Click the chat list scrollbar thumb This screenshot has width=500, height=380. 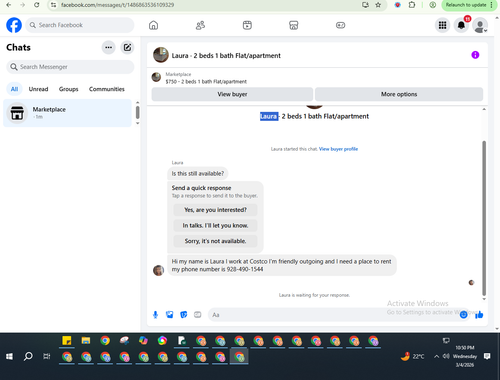tap(137, 112)
